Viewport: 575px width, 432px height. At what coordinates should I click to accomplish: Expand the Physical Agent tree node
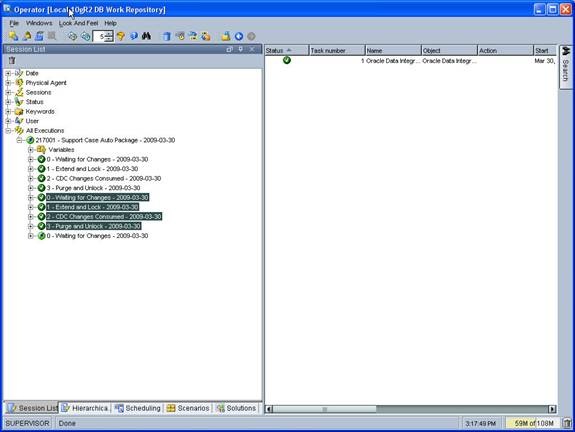coord(8,83)
